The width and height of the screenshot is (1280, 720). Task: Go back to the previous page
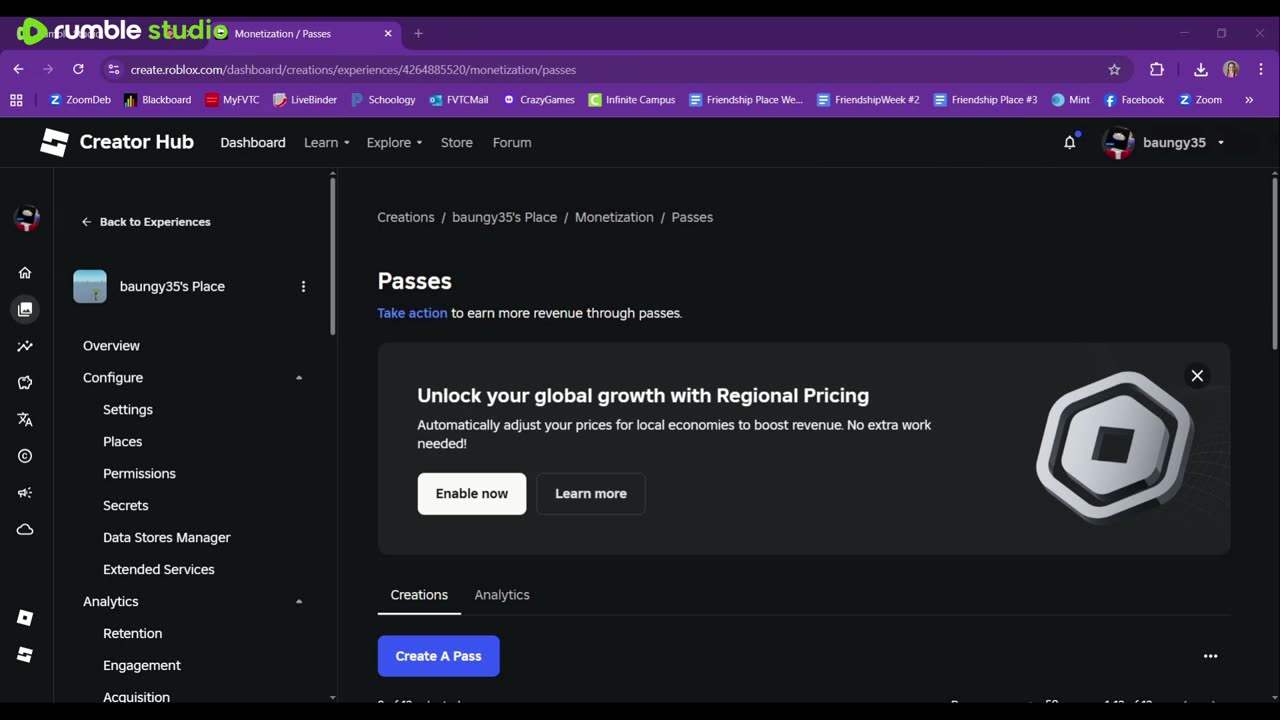pos(18,69)
